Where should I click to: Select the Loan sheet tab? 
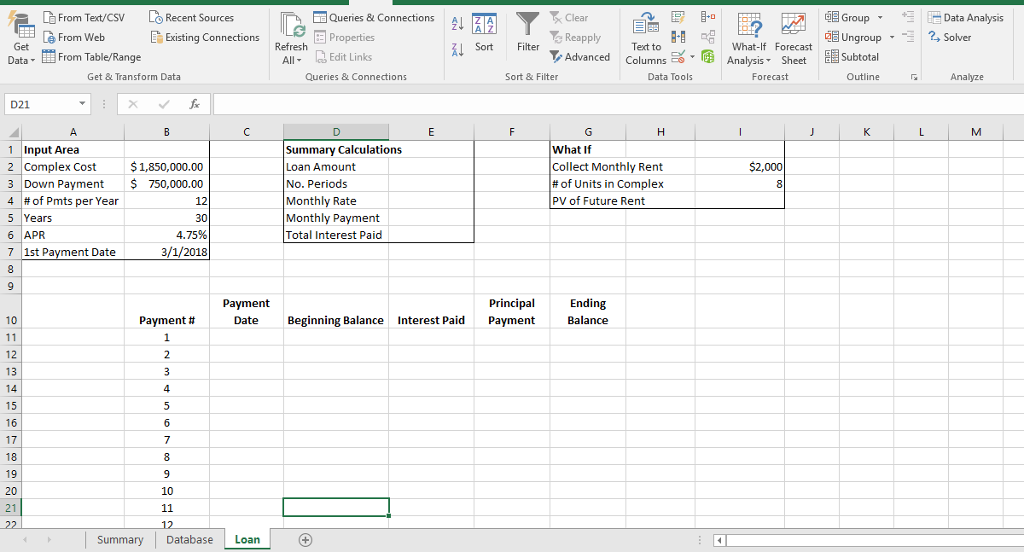[248, 540]
